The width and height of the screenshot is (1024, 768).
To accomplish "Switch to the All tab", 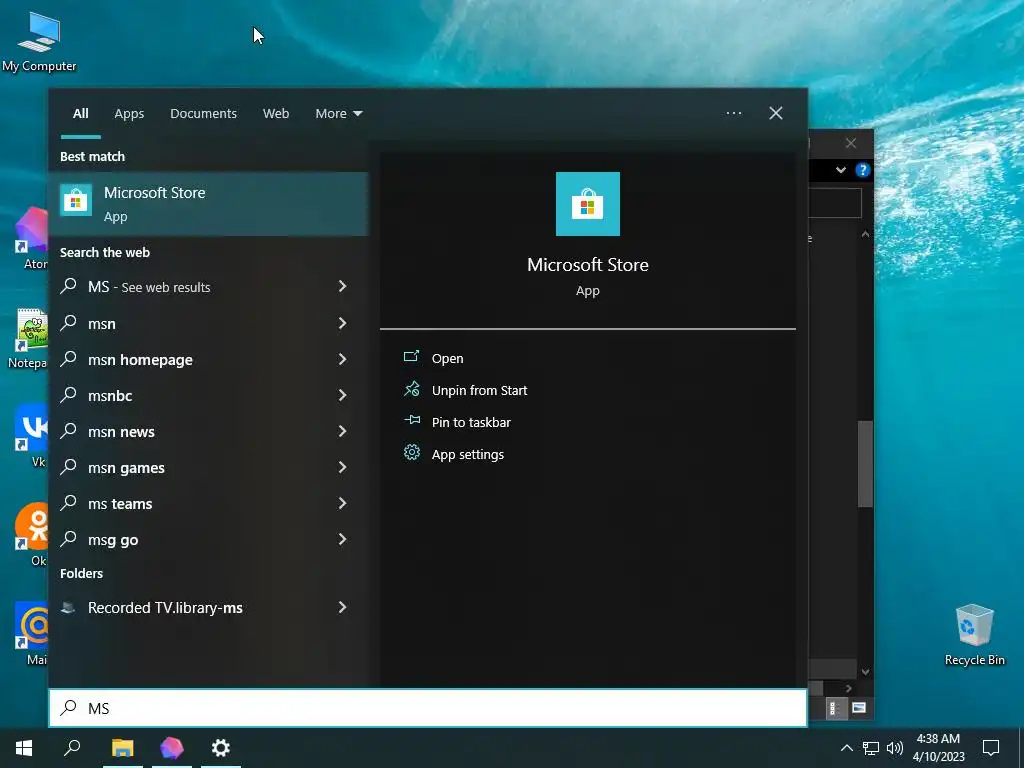I will click(80, 114).
